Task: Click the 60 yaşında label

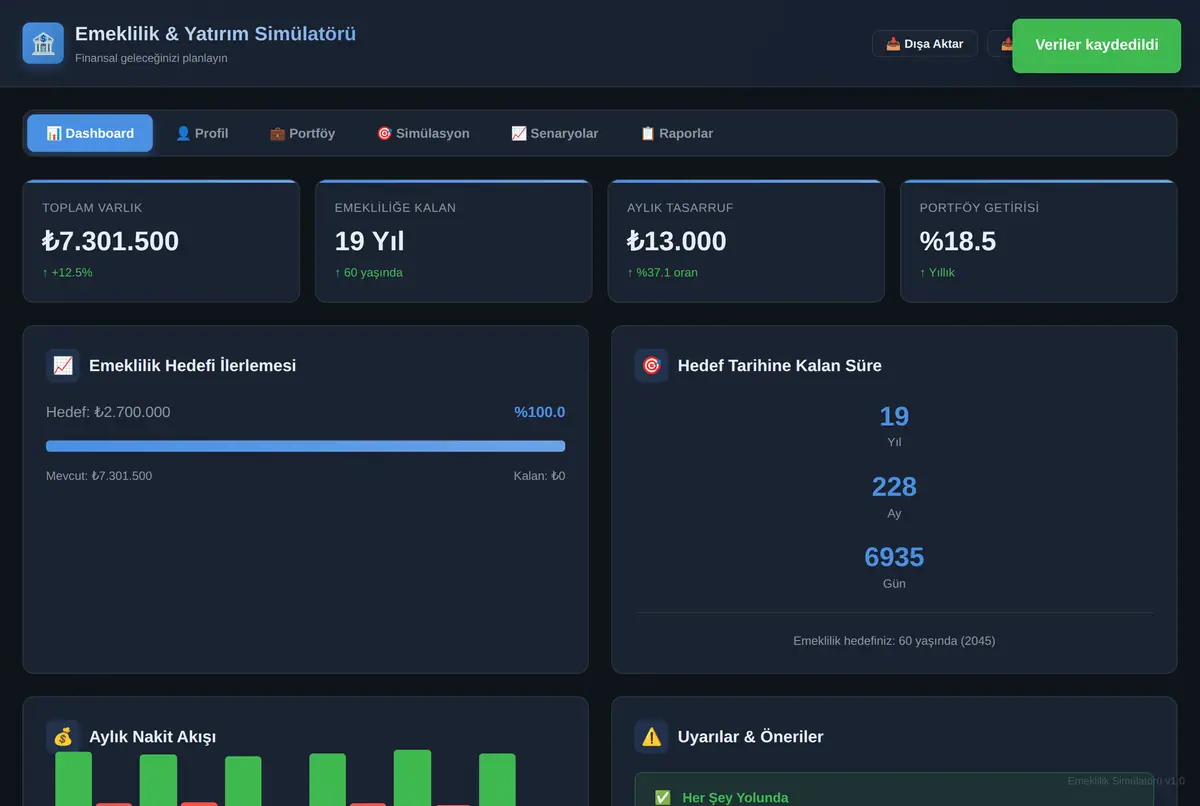Action: (x=369, y=272)
